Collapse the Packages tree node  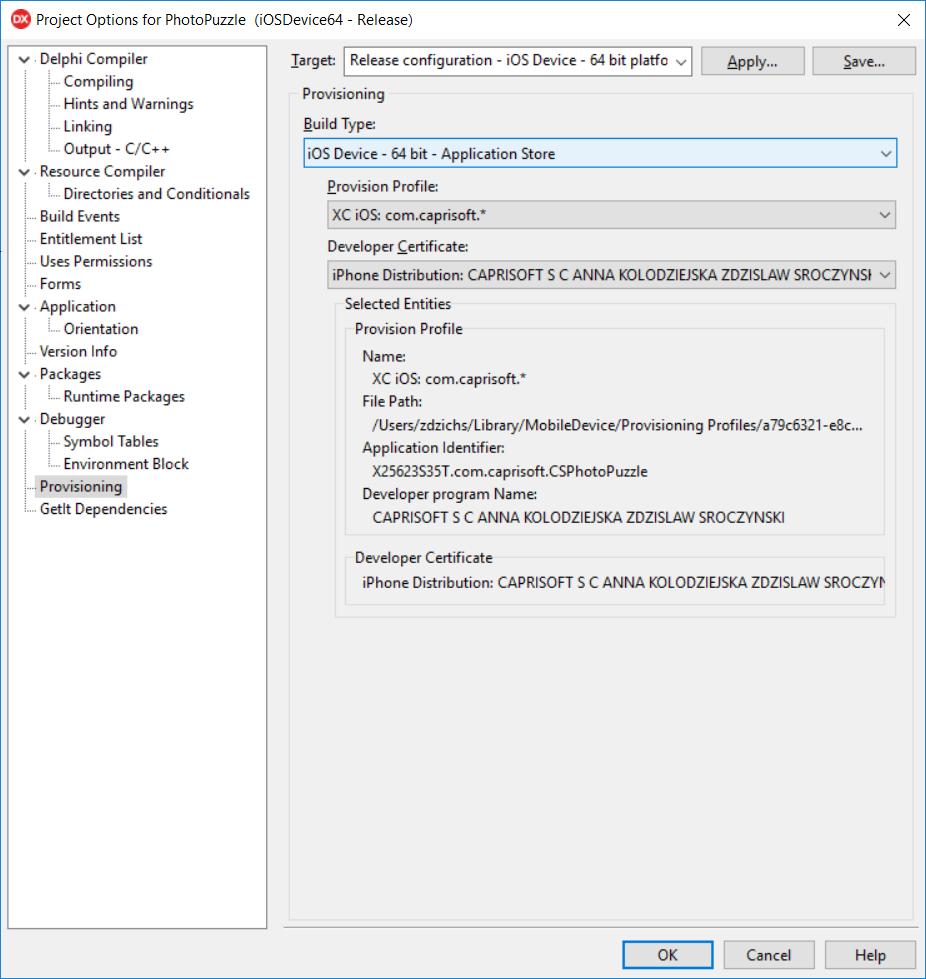24,374
